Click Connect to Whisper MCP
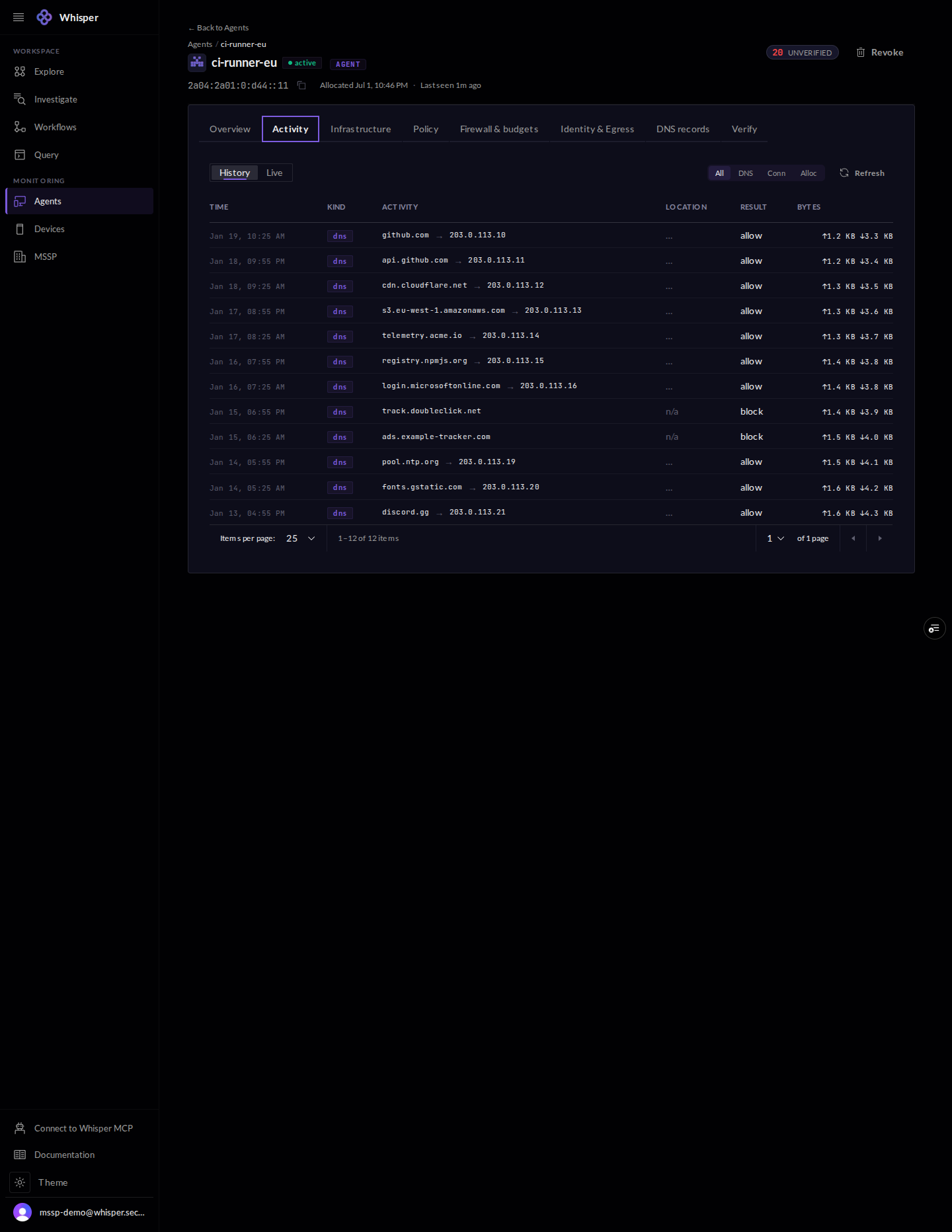The width and height of the screenshot is (952, 1232). point(79,1128)
